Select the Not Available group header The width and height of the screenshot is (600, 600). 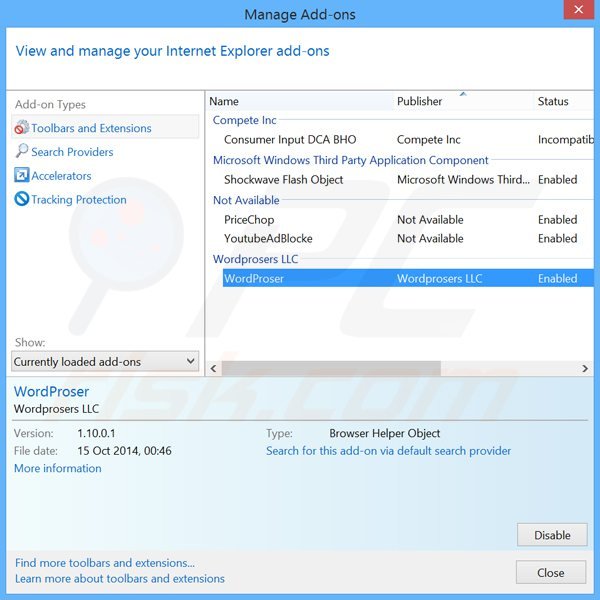tap(246, 200)
